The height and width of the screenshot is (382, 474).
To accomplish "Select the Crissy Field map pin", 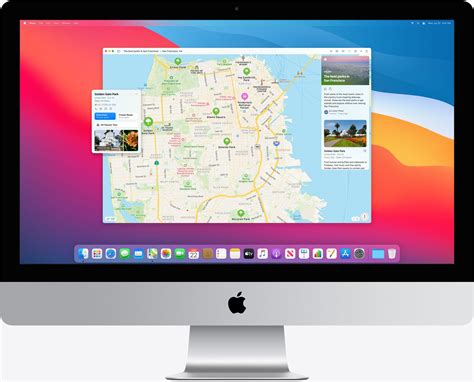I will point(178,62).
